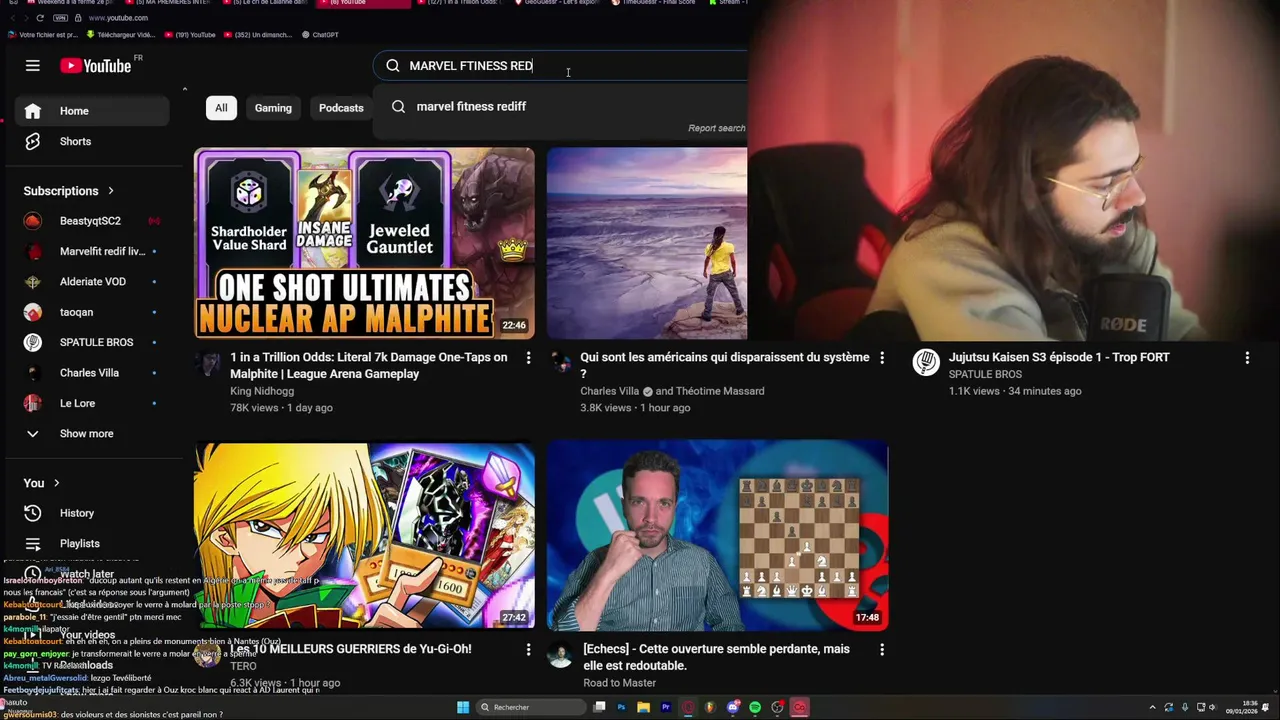Open options menu for Charles Villa video
Viewport: 1280px width, 720px height.
click(x=882, y=358)
